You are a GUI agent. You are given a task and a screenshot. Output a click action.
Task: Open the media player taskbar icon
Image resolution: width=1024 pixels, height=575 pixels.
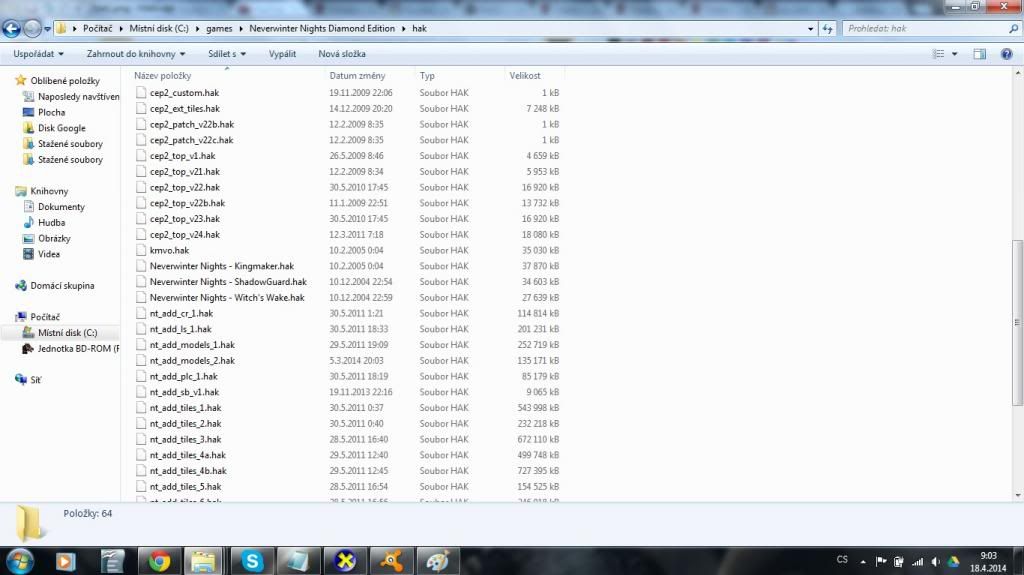pos(65,561)
